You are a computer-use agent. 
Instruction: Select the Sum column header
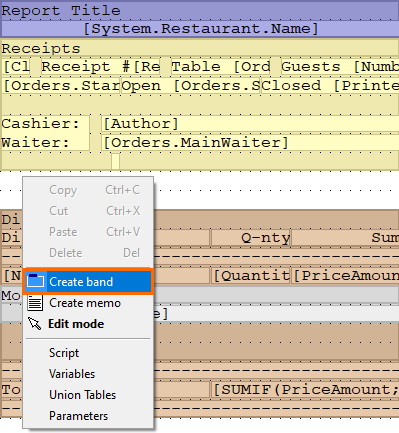(346, 238)
